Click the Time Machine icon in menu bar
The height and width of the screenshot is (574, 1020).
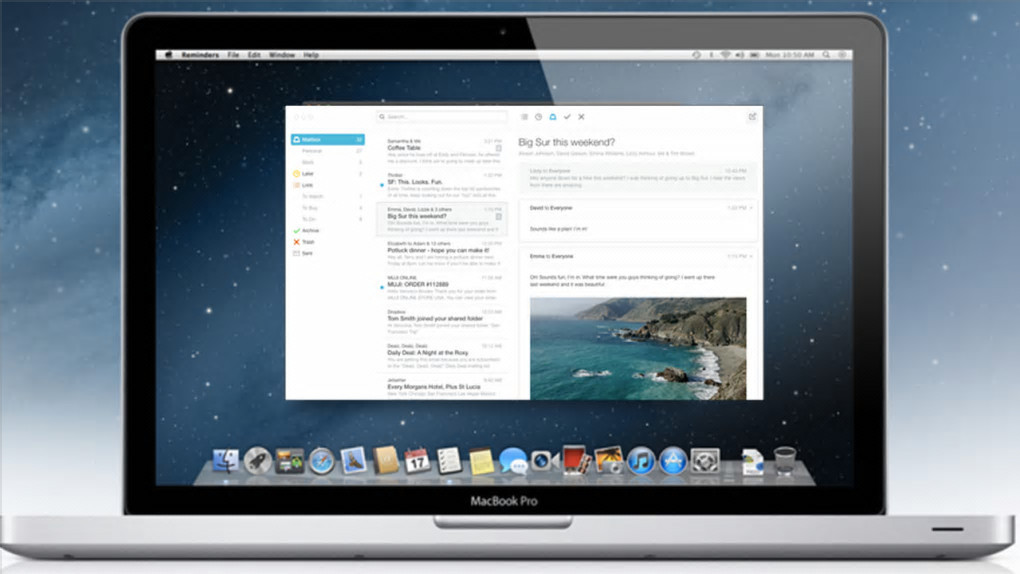point(696,55)
